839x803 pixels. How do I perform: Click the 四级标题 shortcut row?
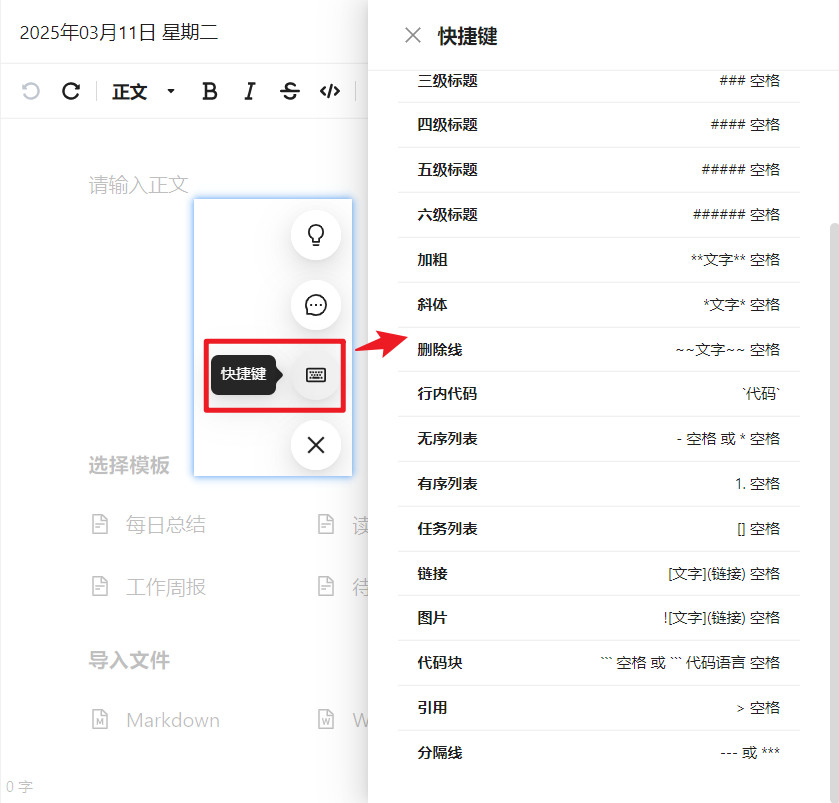click(x=599, y=125)
